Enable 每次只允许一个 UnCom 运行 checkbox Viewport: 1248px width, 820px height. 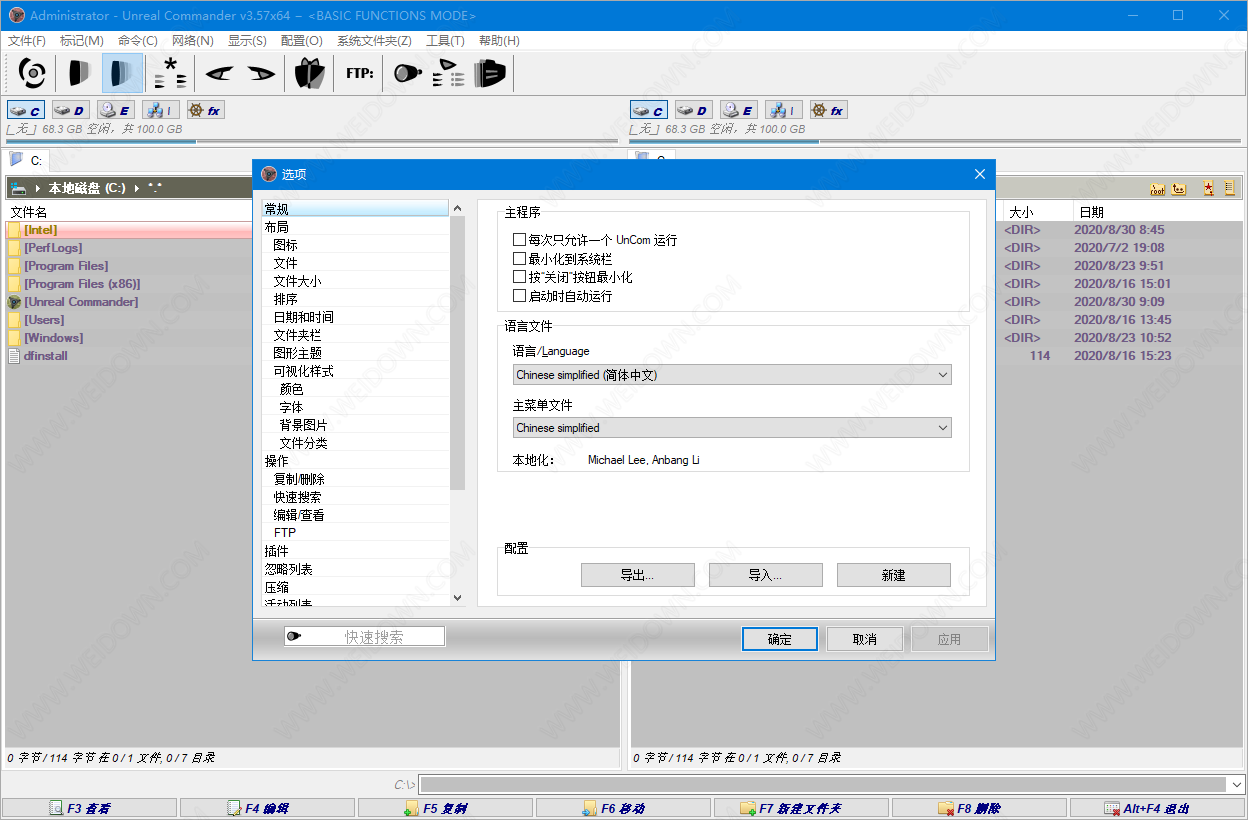(519, 240)
